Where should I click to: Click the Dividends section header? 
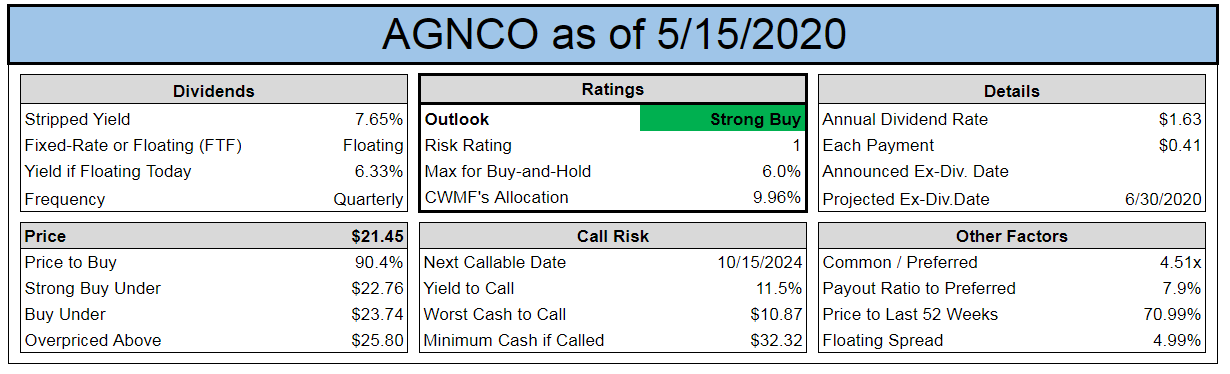click(x=214, y=91)
